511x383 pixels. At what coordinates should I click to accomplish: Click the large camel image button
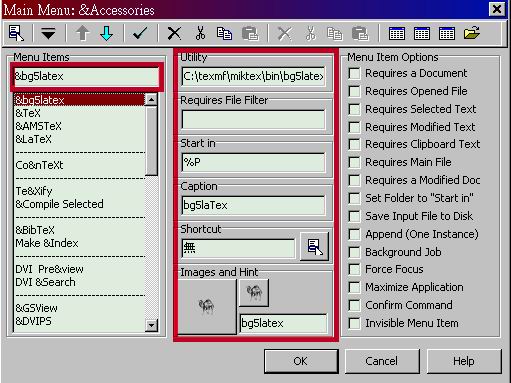(x=207, y=307)
